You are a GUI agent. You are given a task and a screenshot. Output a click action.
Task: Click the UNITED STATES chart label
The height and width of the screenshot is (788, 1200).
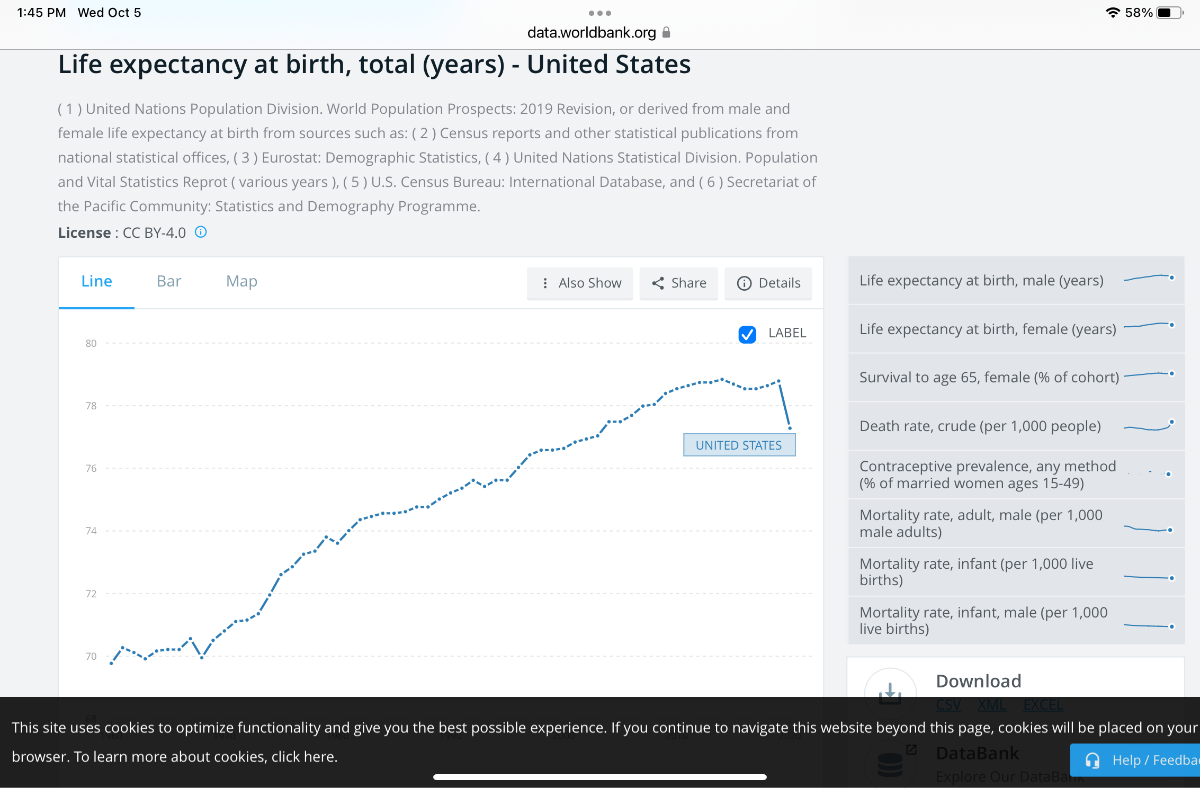pyautogui.click(x=739, y=445)
